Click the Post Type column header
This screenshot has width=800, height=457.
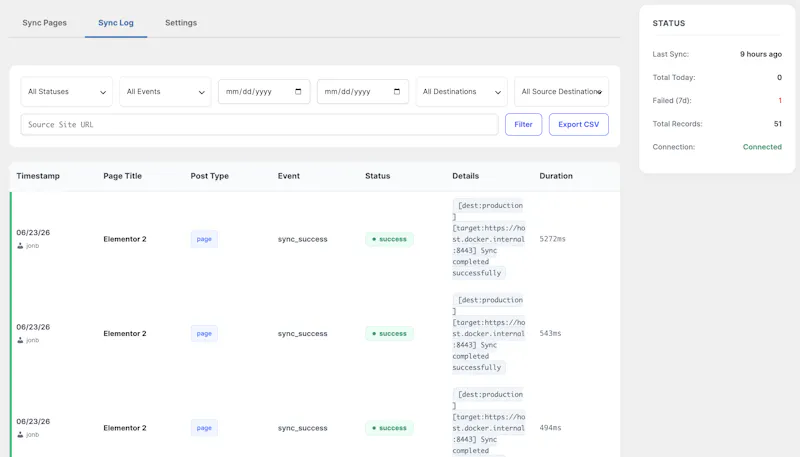(x=210, y=176)
